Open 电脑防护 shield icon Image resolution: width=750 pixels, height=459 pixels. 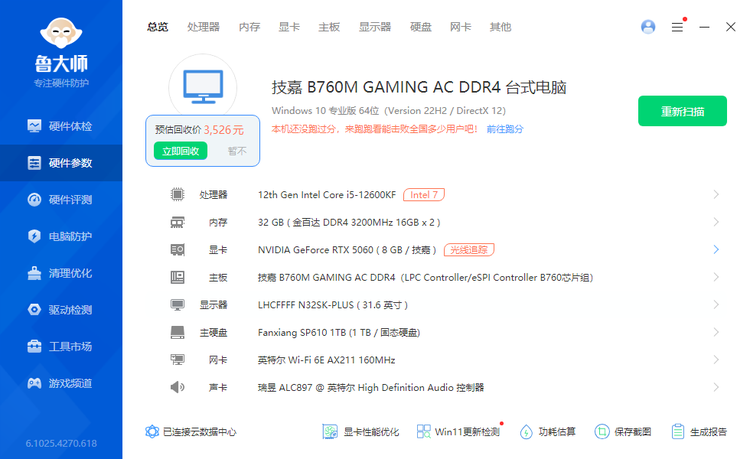[x=35, y=236]
